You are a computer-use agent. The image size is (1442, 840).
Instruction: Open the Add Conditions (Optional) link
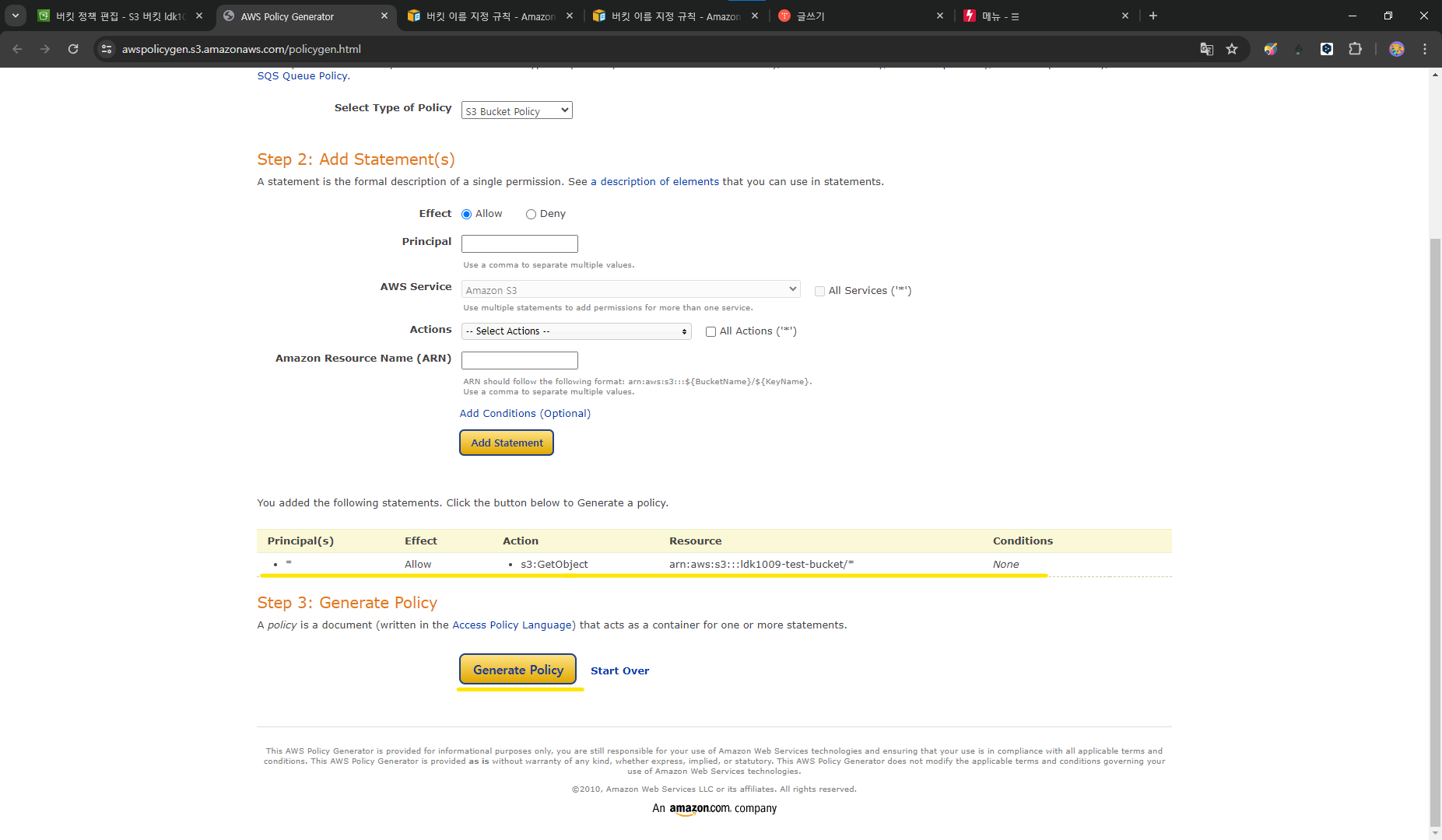point(525,413)
